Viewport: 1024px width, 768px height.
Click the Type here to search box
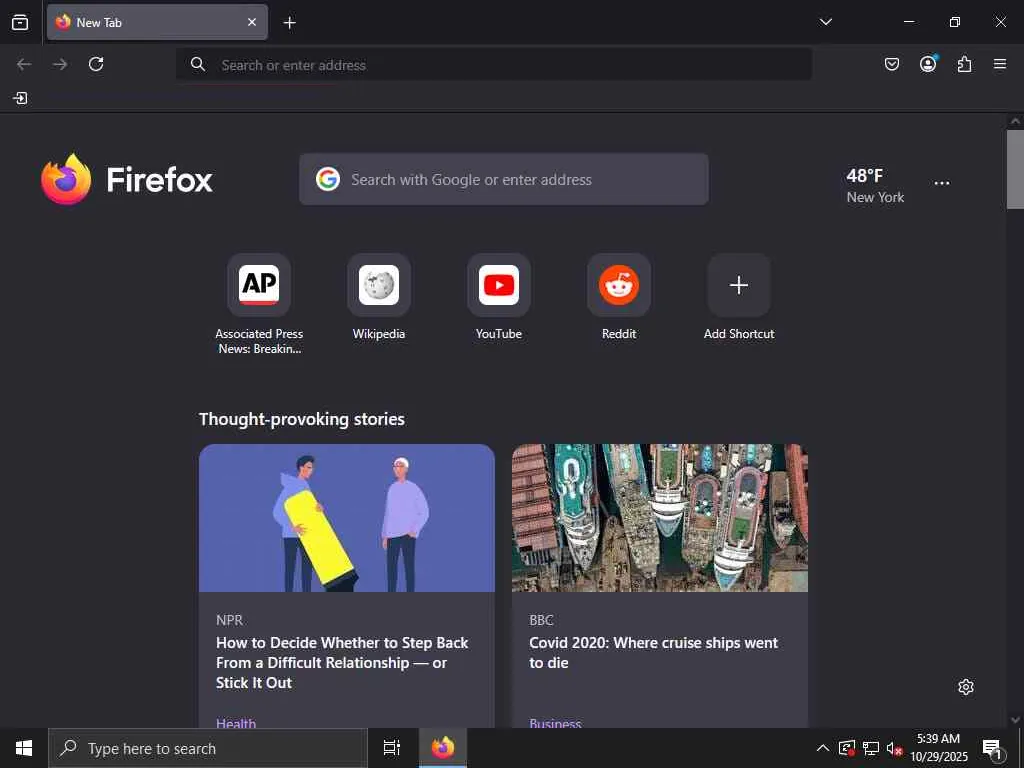click(208, 748)
